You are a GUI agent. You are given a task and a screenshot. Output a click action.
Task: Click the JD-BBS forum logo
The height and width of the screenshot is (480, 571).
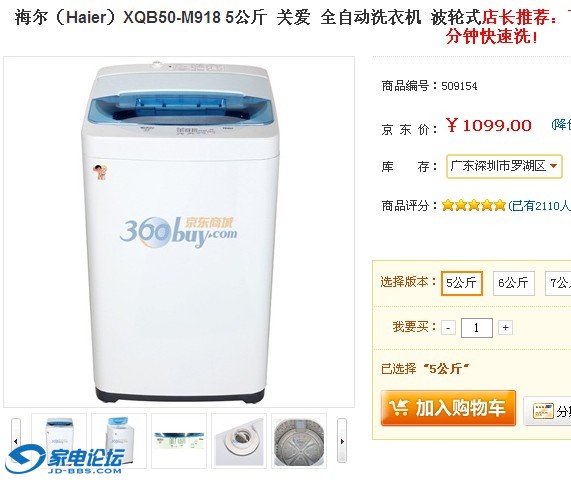pos(65,459)
